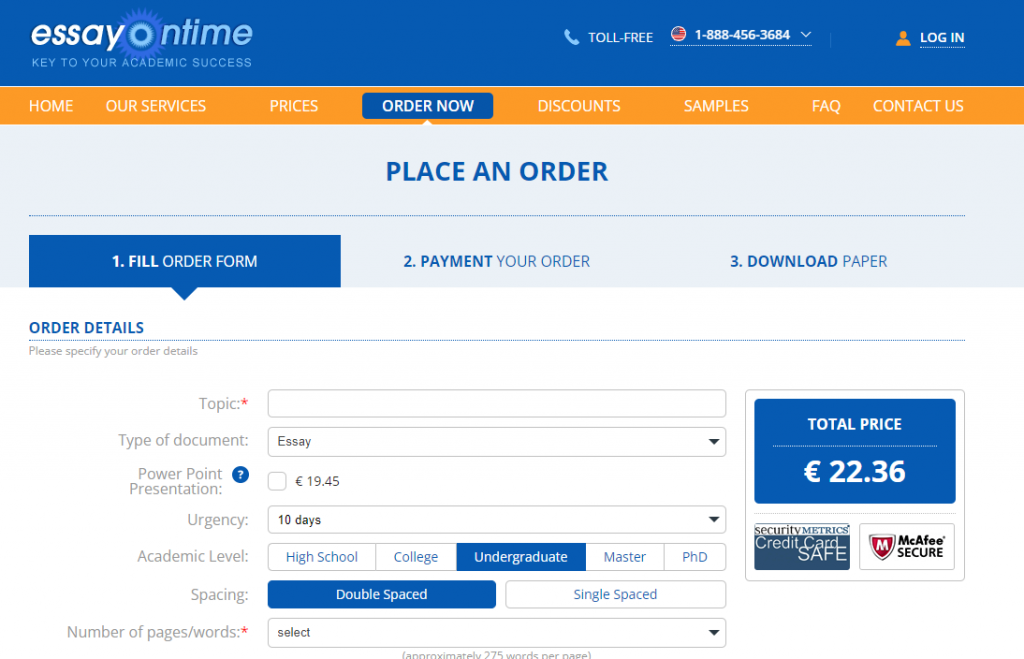Choose Single Spaced spacing
1024x659 pixels.
(615, 594)
